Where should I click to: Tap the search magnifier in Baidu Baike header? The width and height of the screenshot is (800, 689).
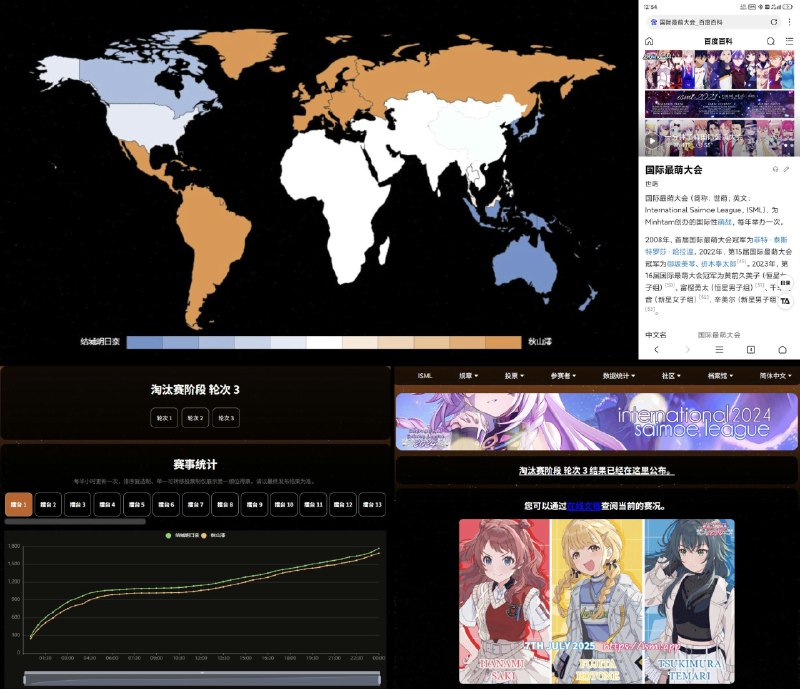pos(770,41)
